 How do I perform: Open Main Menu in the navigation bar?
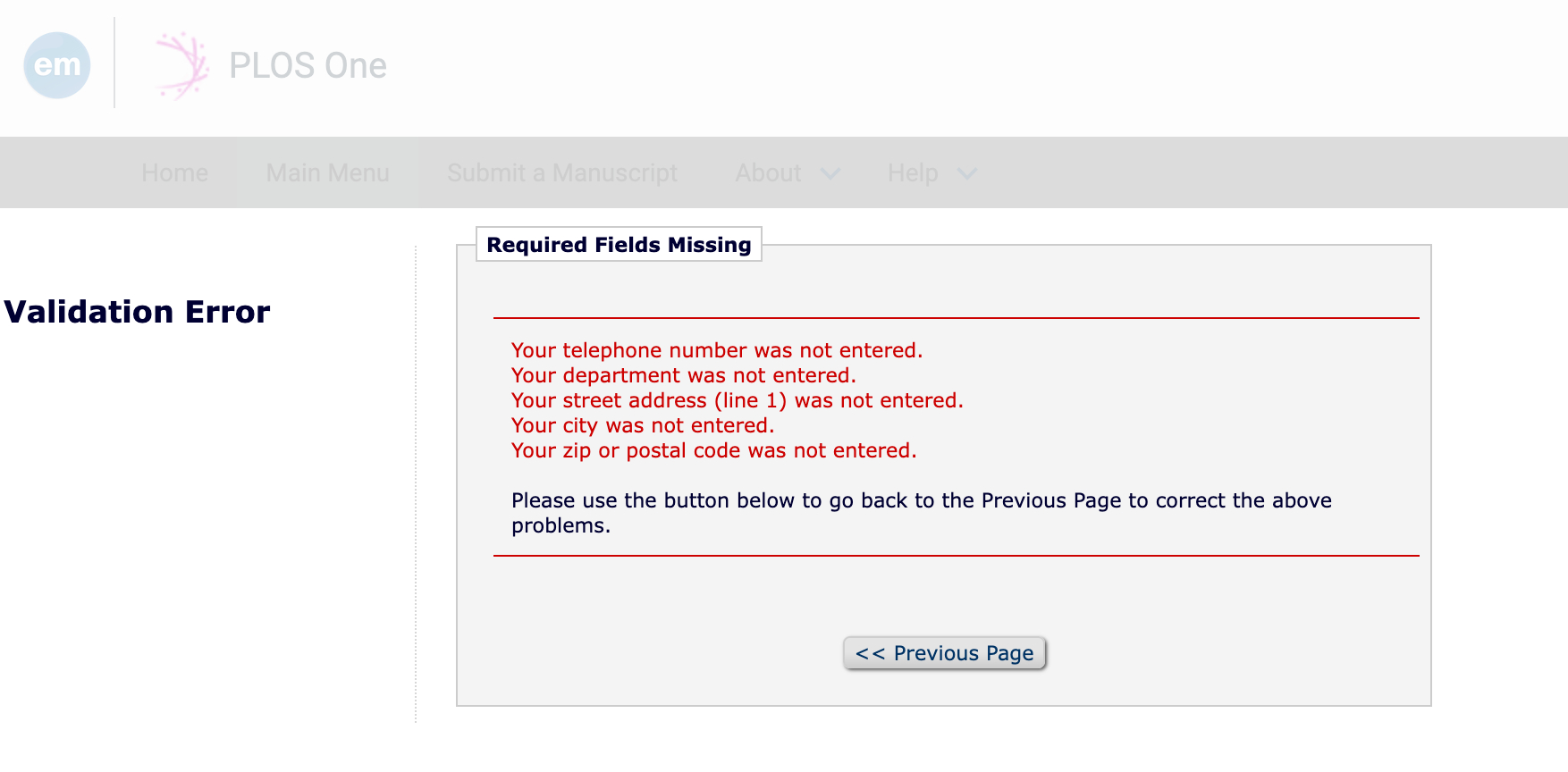(327, 172)
